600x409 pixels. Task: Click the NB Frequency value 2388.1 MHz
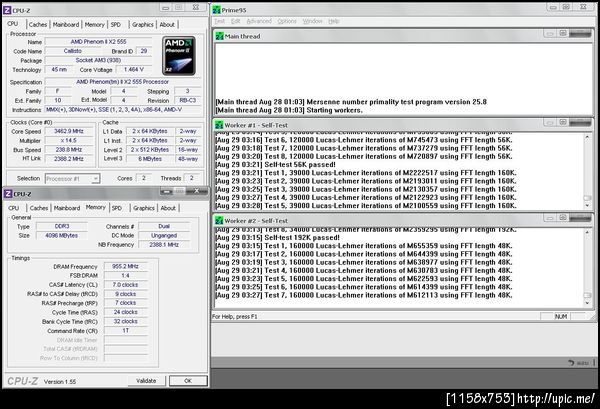click(x=164, y=244)
